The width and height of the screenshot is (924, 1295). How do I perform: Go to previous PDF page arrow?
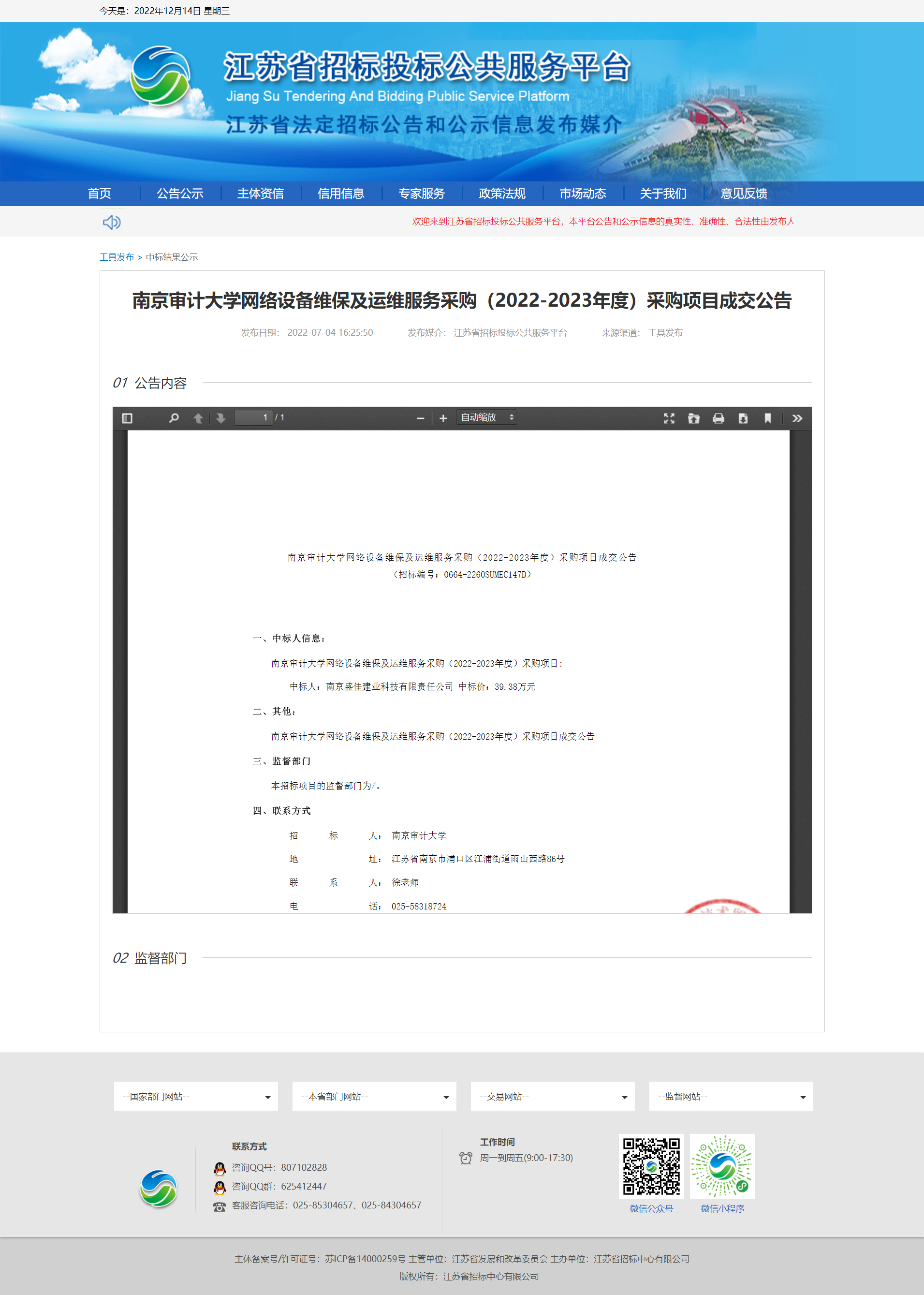pos(198,418)
